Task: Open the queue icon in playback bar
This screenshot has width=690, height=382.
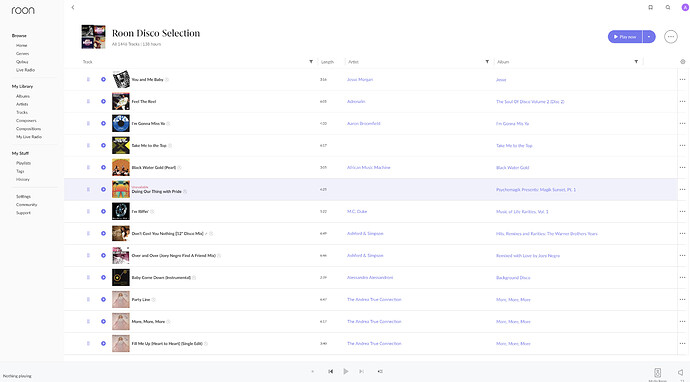Action: pyautogui.click(x=380, y=371)
